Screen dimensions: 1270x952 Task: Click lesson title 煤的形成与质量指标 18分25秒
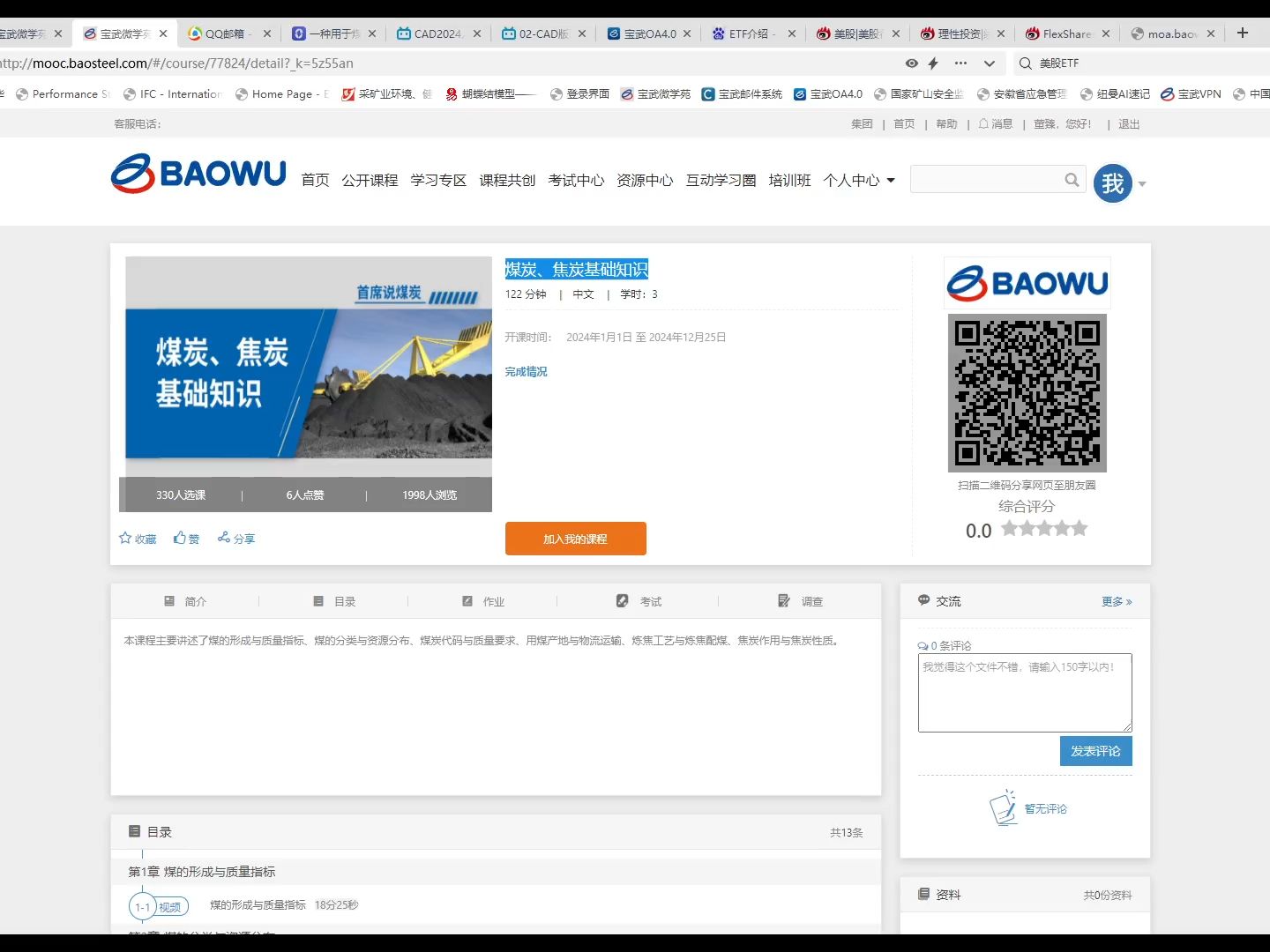pyautogui.click(x=284, y=905)
